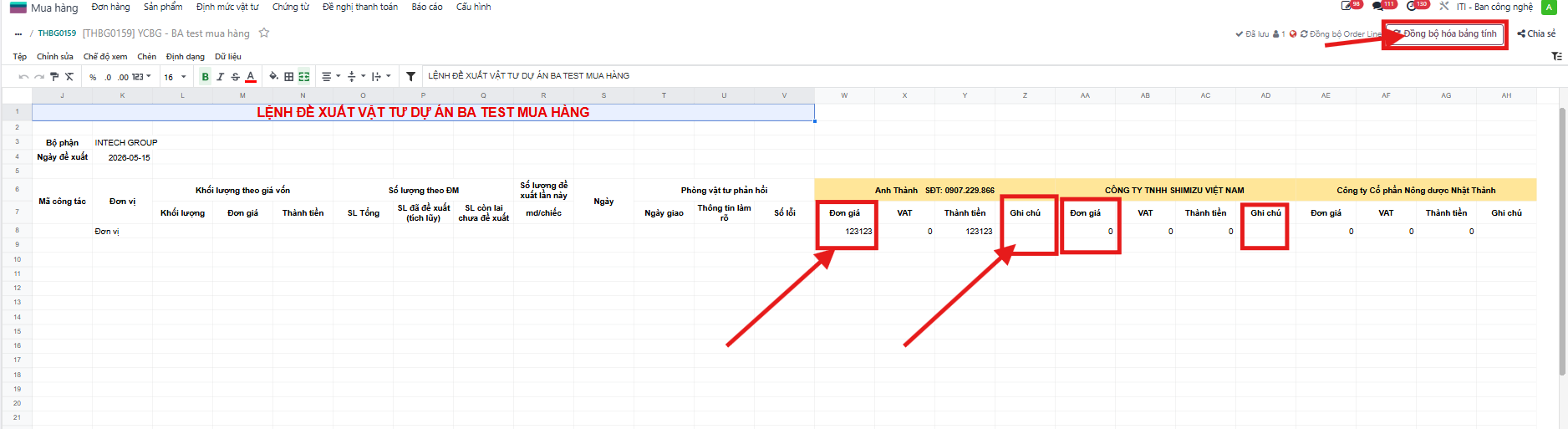Select row 8 header
Image resolution: width=1568 pixels, height=429 pixels.
point(17,230)
